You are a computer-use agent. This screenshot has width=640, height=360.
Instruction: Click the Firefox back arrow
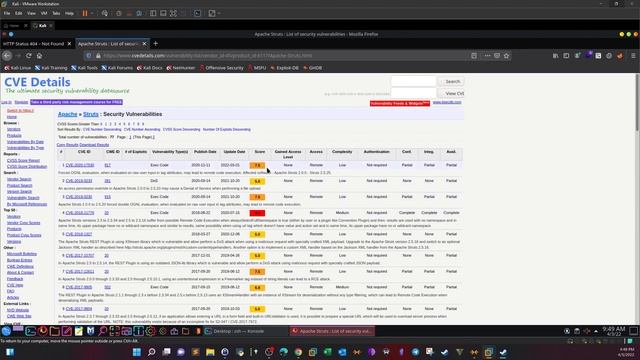(7, 56)
